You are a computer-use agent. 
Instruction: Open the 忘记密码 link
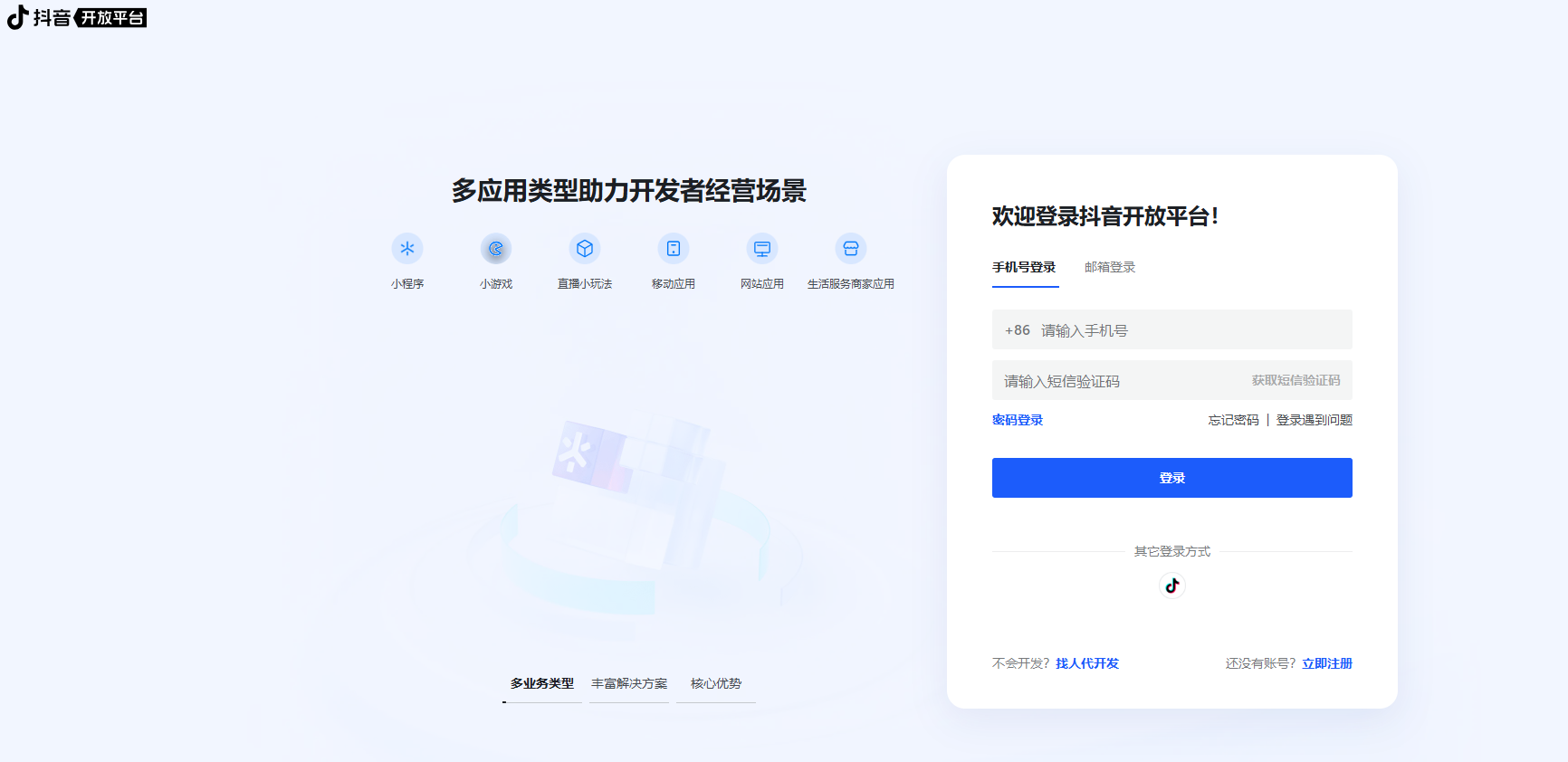(1233, 420)
